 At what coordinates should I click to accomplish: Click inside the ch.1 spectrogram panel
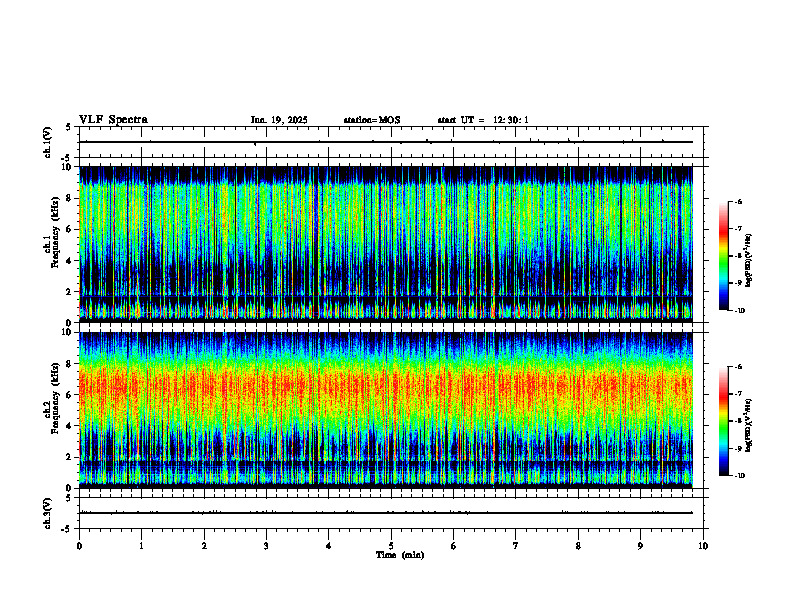click(x=386, y=244)
